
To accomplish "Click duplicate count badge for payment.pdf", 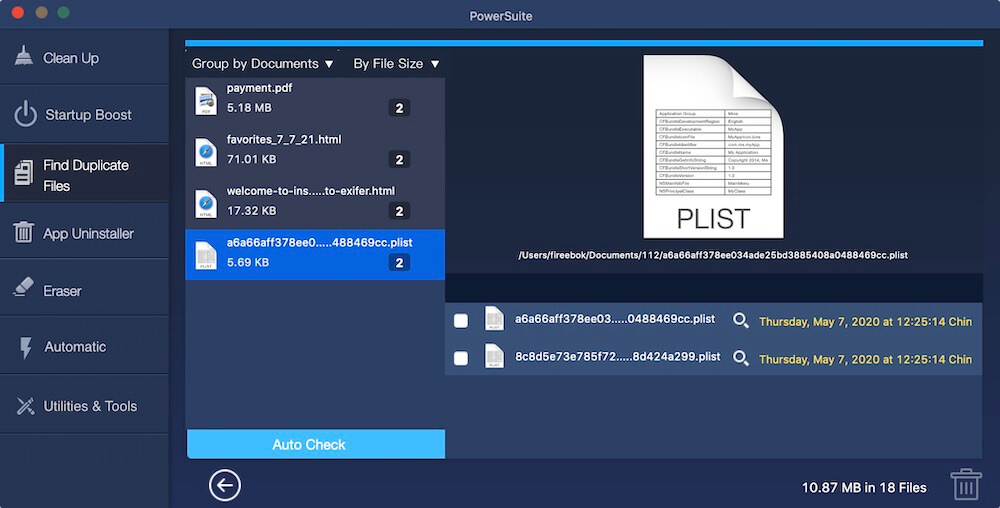I will (x=399, y=108).
